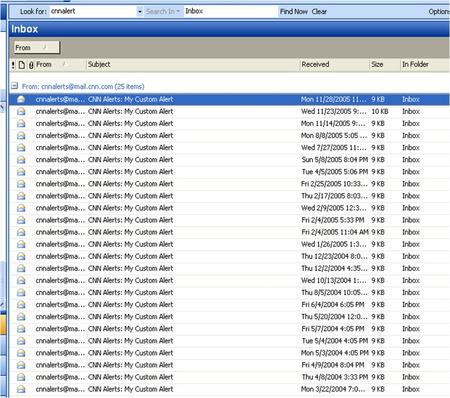Click envelope icon of Tue 5/4/2004 message
This screenshot has width=450, height=398.
[x=21, y=341]
